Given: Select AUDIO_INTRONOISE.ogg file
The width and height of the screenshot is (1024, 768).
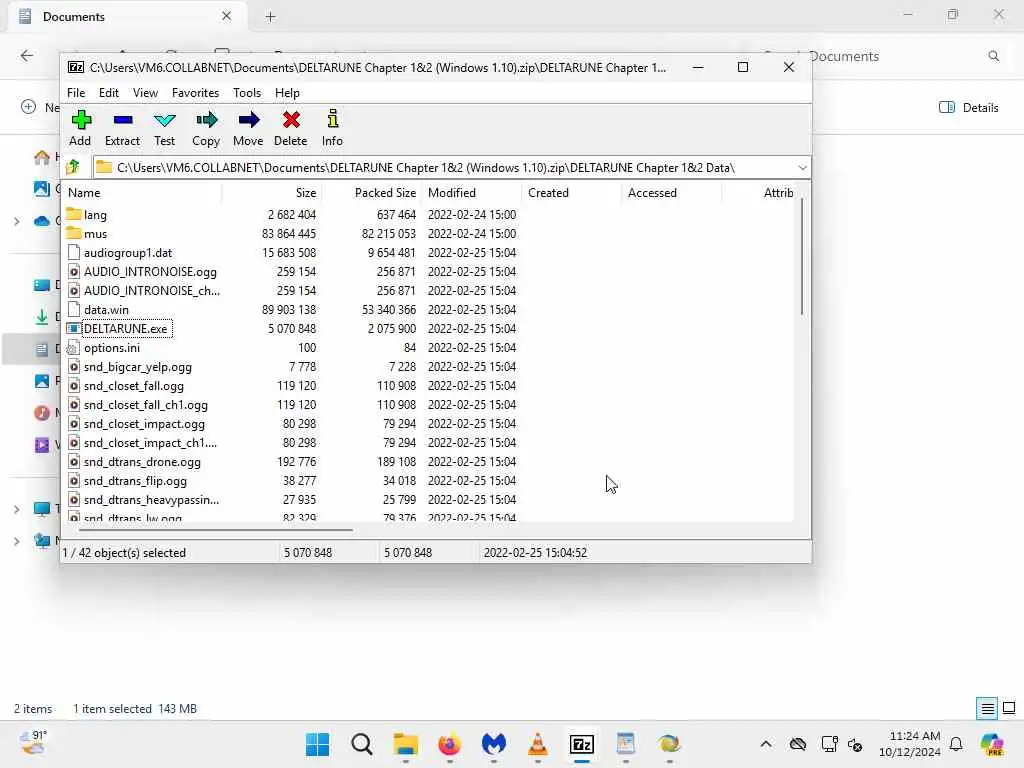Looking at the screenshot, I should coord(150,272).
